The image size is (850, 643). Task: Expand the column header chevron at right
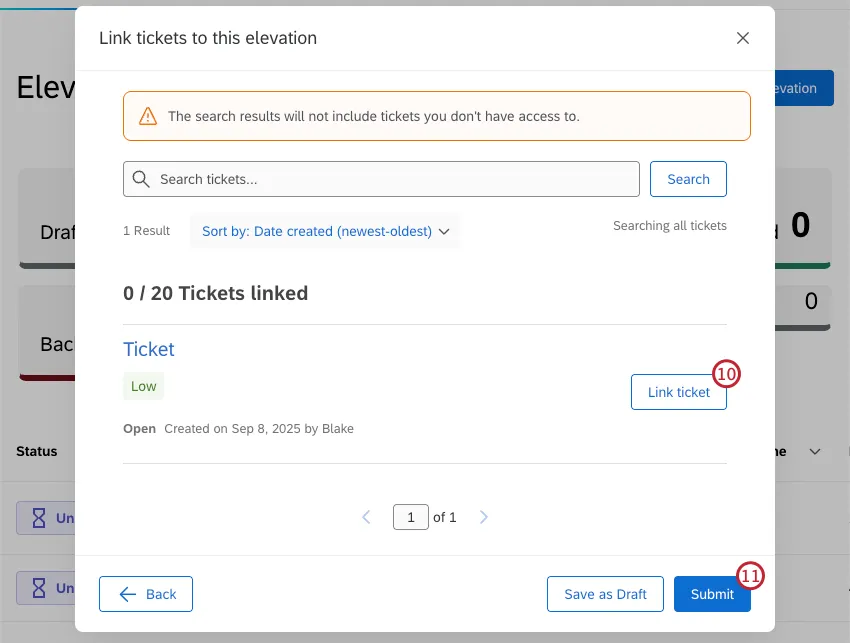pyautogui.click(x=815, y=452)
